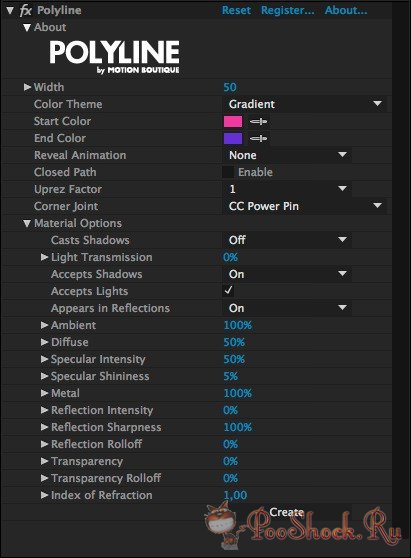
Task: Collapse the Polyline effect group
Action: coord(10,10)
